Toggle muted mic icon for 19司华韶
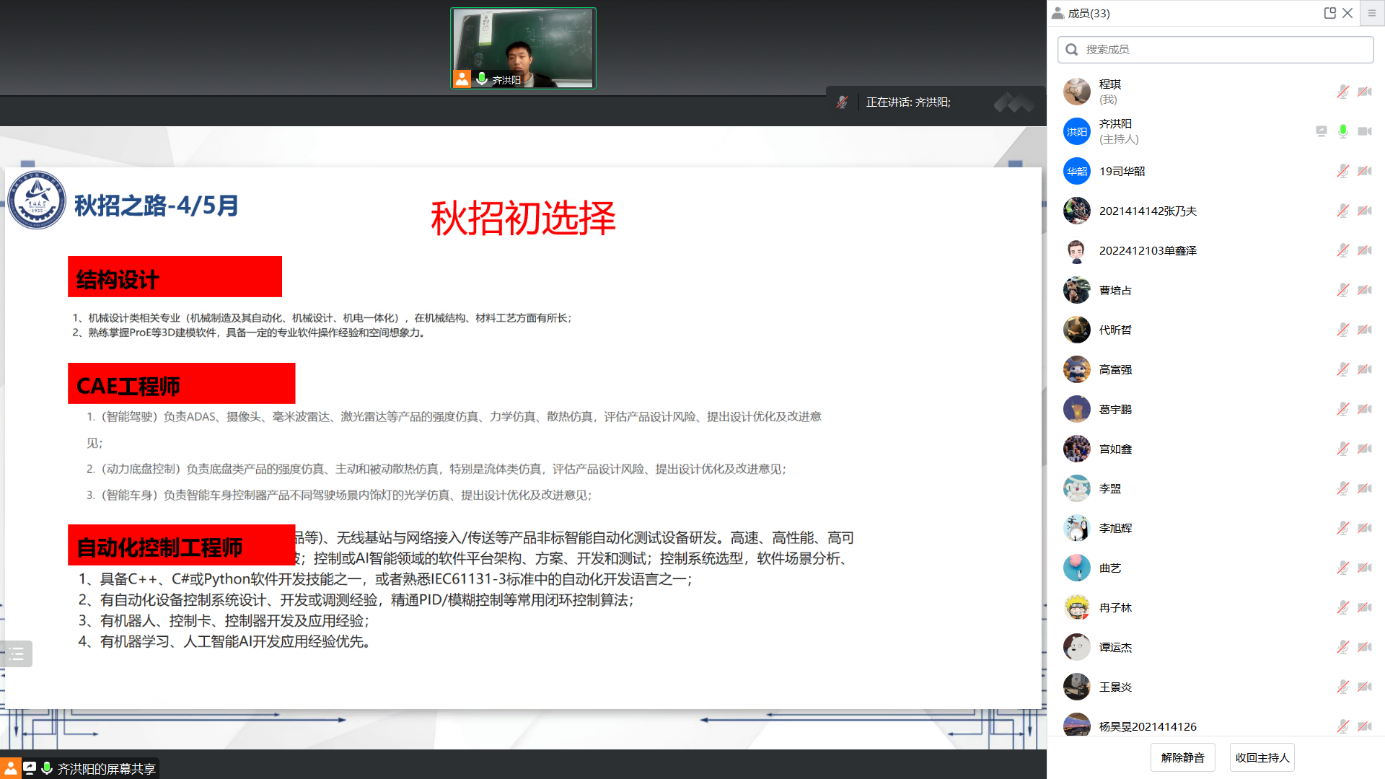 (x=1343, y=171)
